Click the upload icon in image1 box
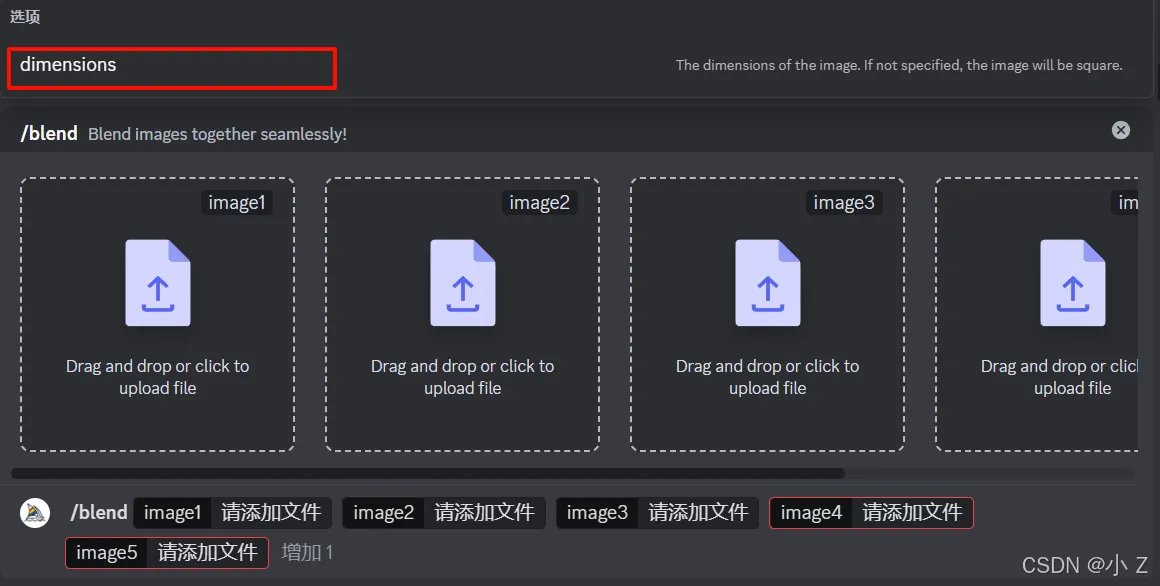Viewport: 1160px width, 586px height. pos(158,283)
